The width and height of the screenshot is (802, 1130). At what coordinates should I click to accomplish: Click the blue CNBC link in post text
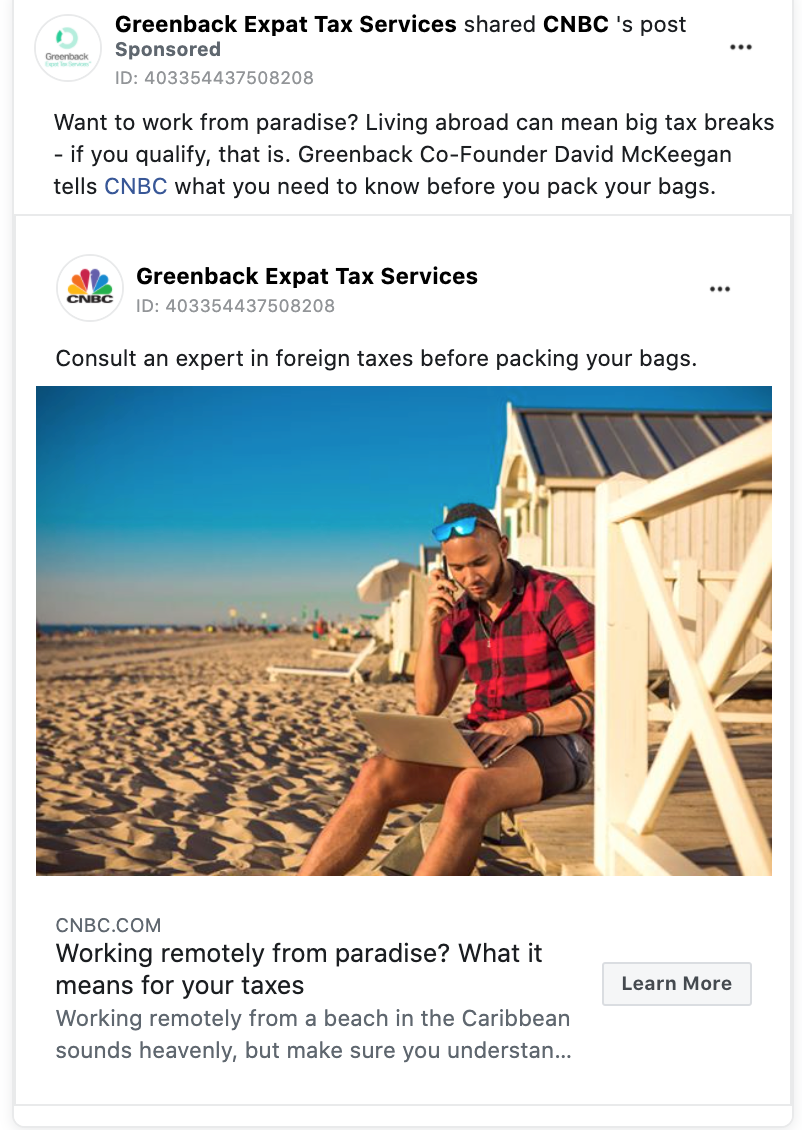(x=135, y=186)
